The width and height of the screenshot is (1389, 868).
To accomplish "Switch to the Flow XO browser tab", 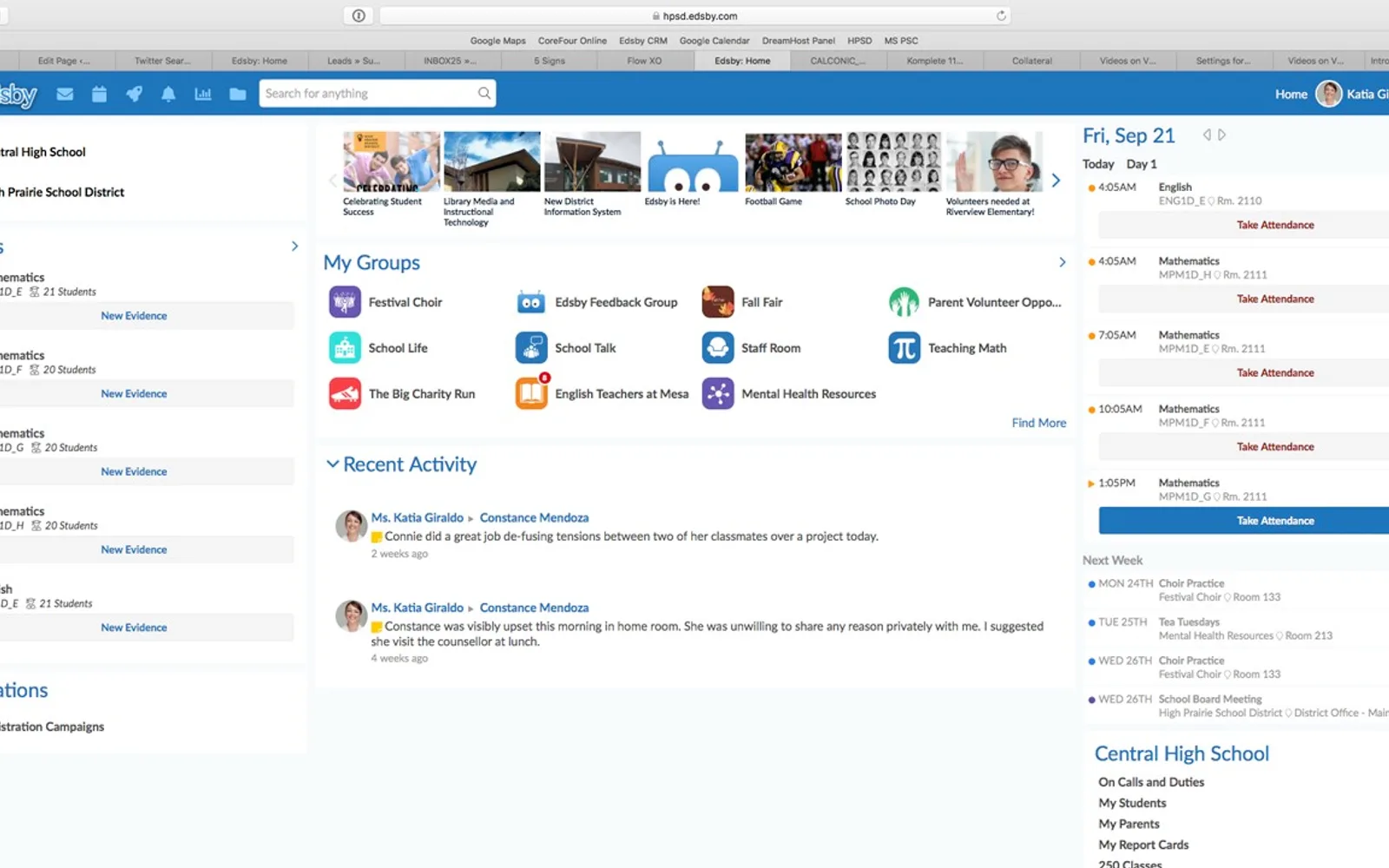I will pyautogui.click(x=644, y=61).
